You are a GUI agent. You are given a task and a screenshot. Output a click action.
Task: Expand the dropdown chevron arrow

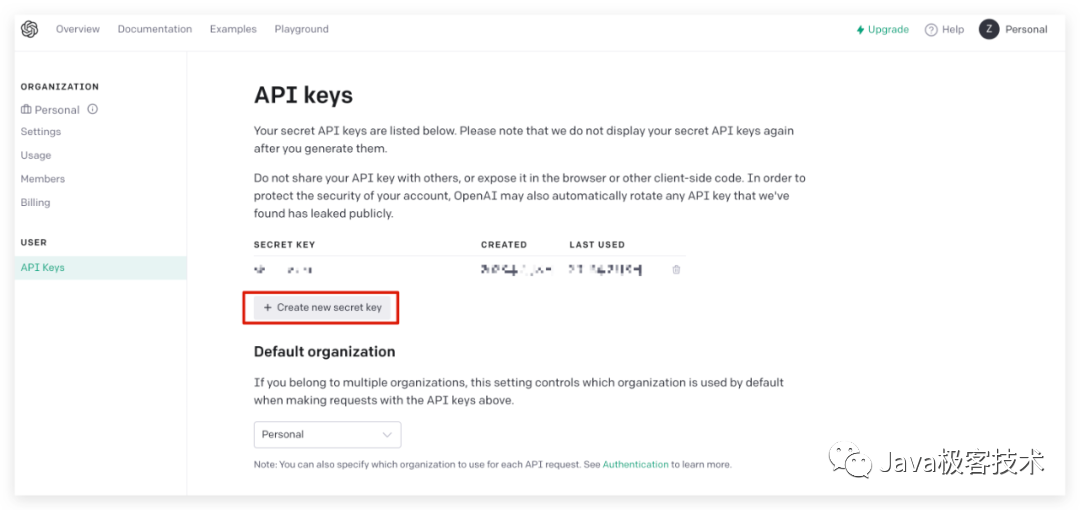[x=387, y=434]
